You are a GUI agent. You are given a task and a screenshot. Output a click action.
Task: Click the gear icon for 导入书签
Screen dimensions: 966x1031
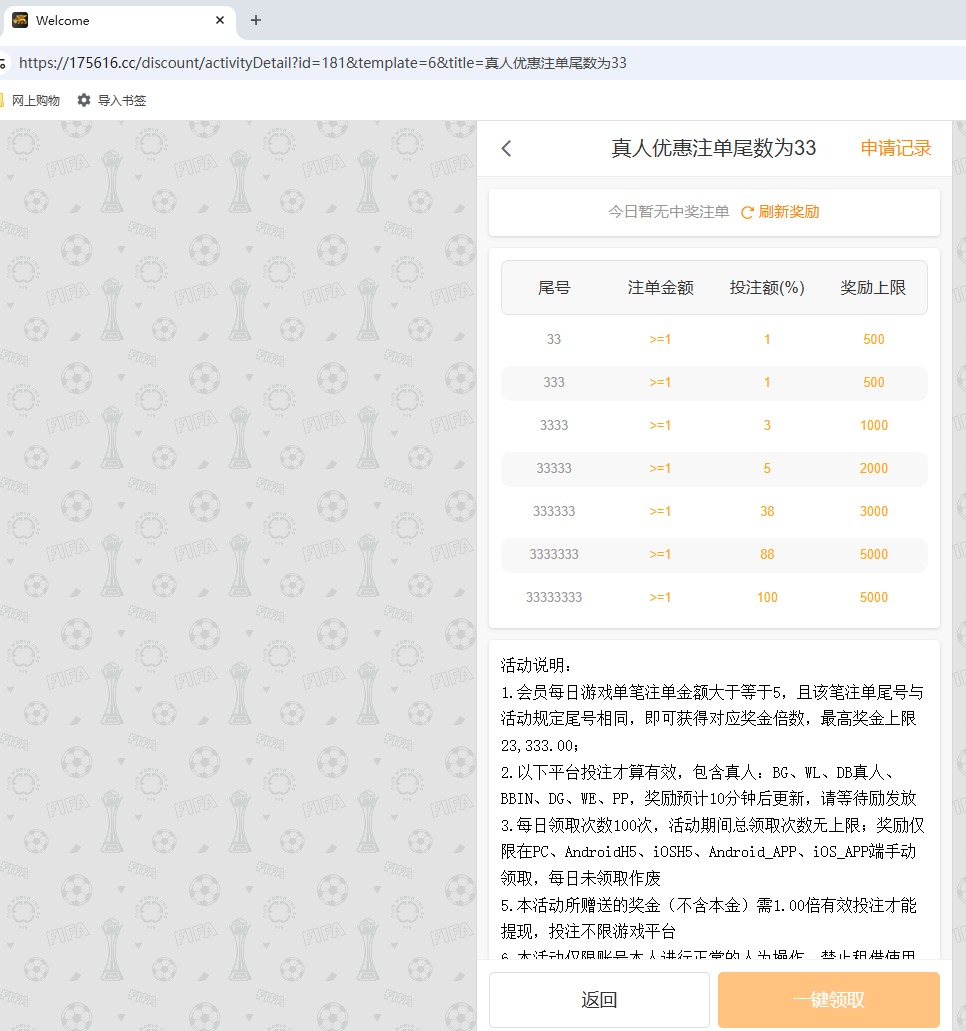click(x=84, y=100)
